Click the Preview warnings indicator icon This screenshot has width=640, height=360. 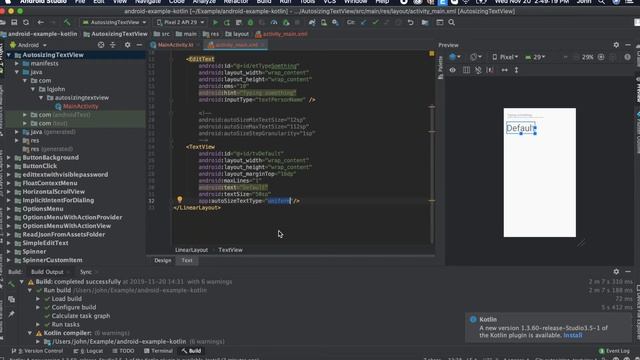[627, 58]
